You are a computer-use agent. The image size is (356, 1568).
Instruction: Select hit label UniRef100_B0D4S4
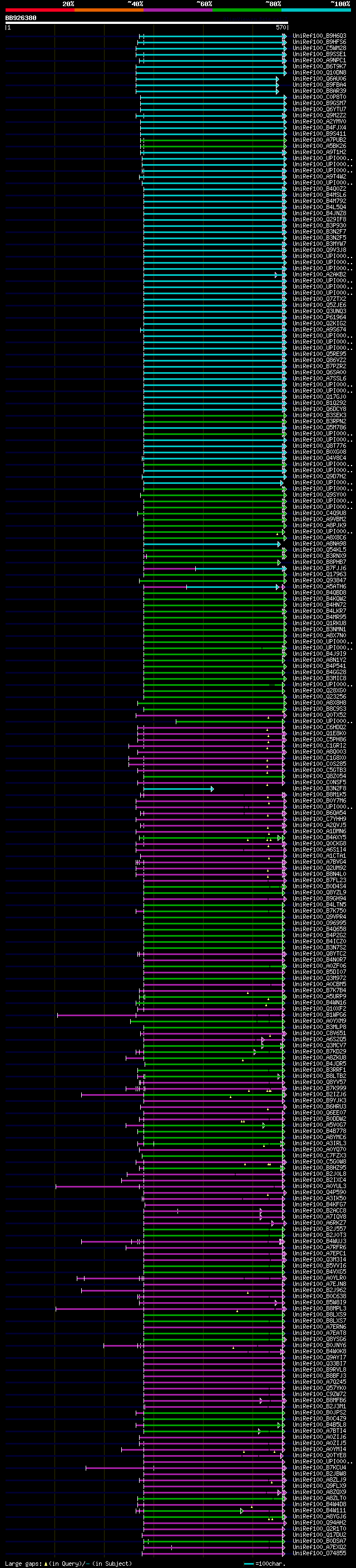(x=319, y=886)
